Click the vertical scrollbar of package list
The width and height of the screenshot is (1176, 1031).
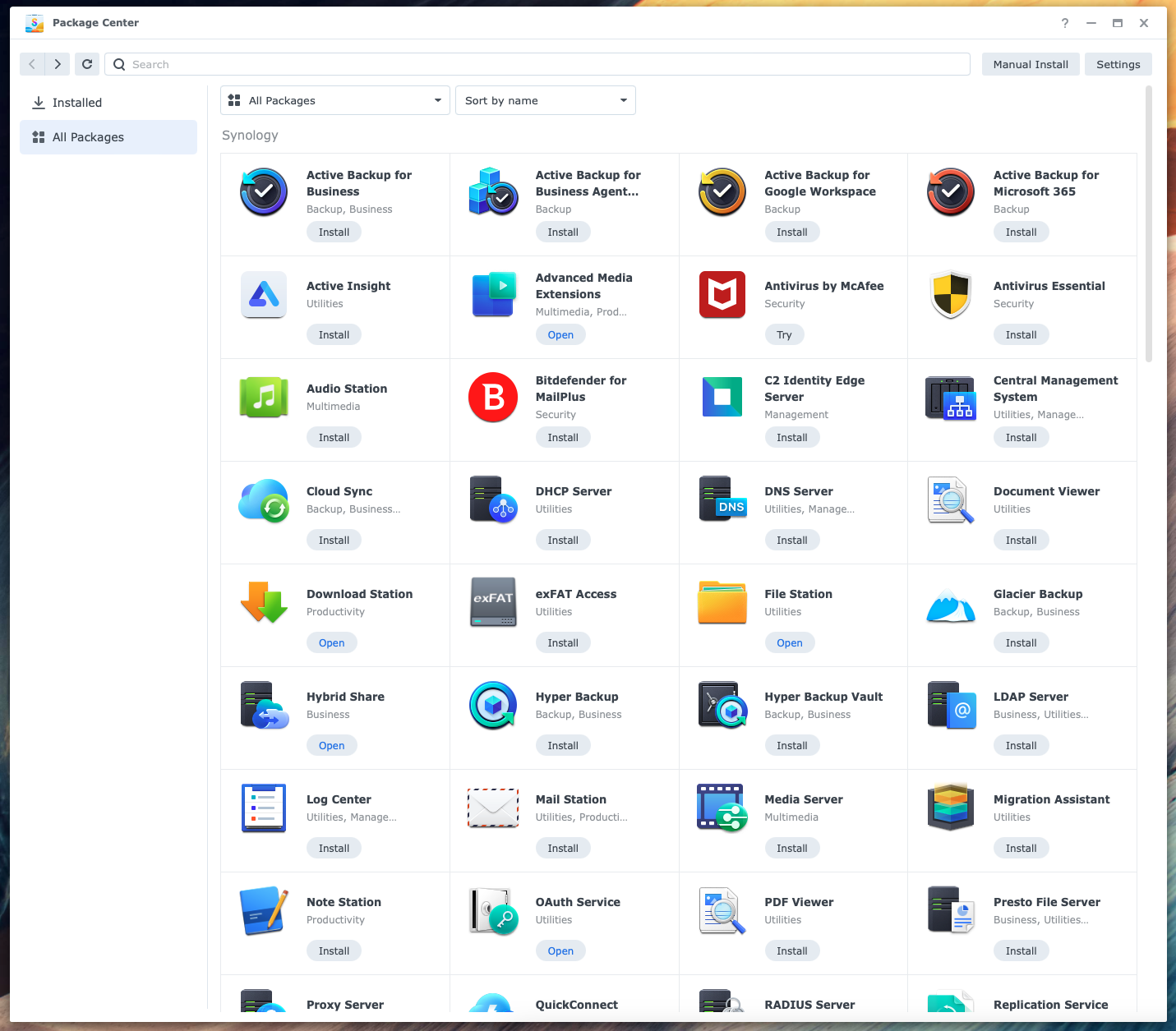[x=1148, y=223]
